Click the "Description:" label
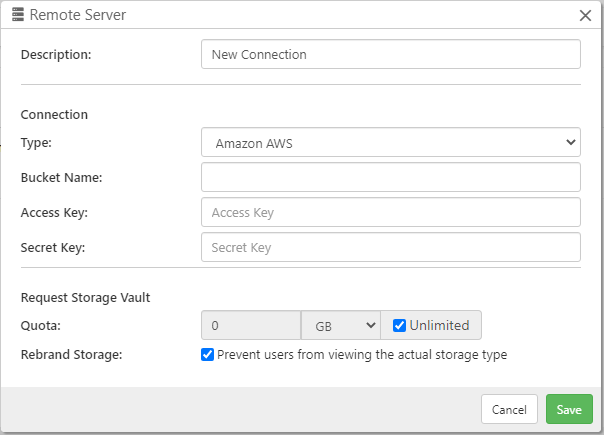604x435 pixels. point(56,54)
